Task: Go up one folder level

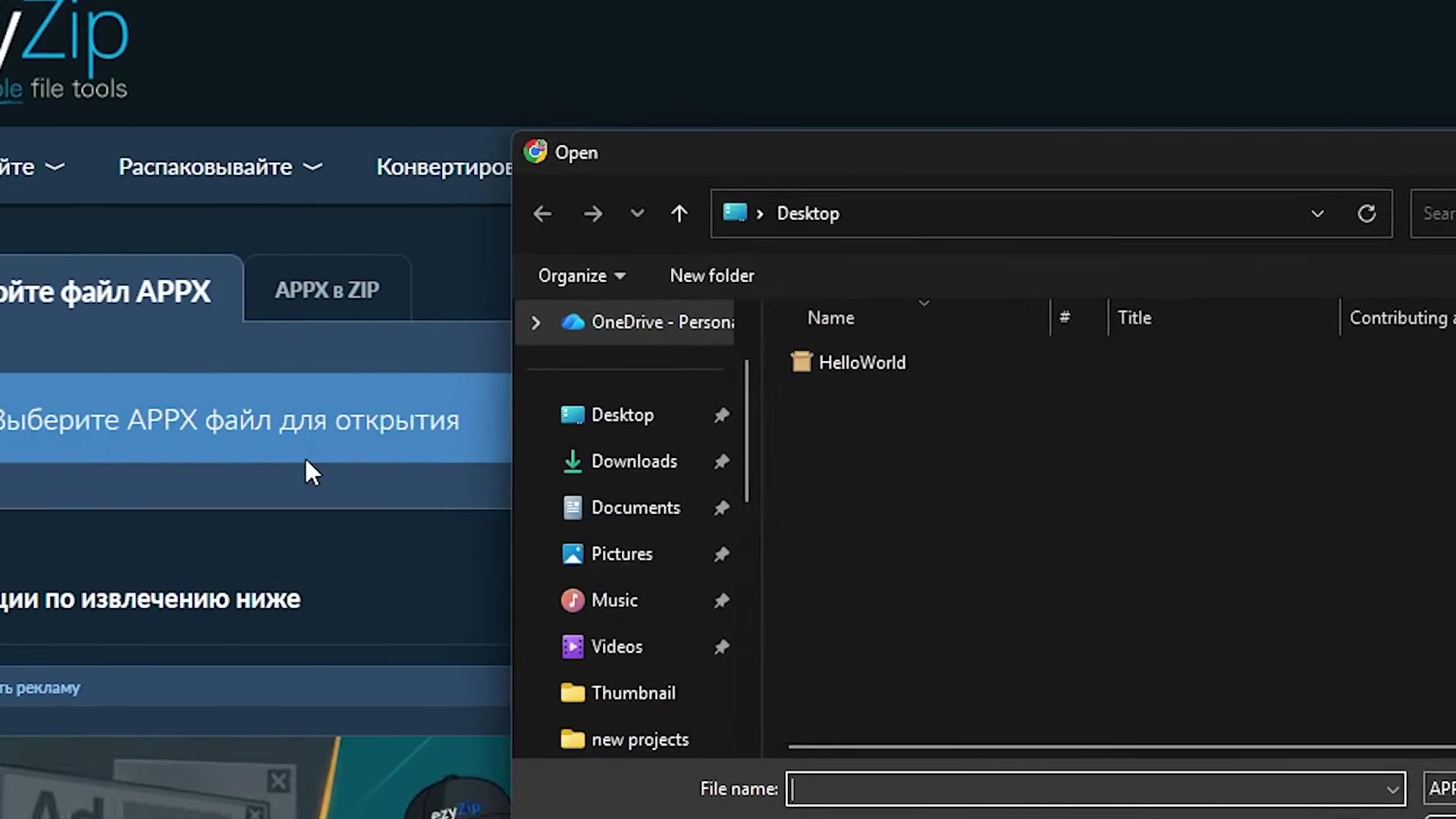Action: pyautogui.click(x=679, y=214)
